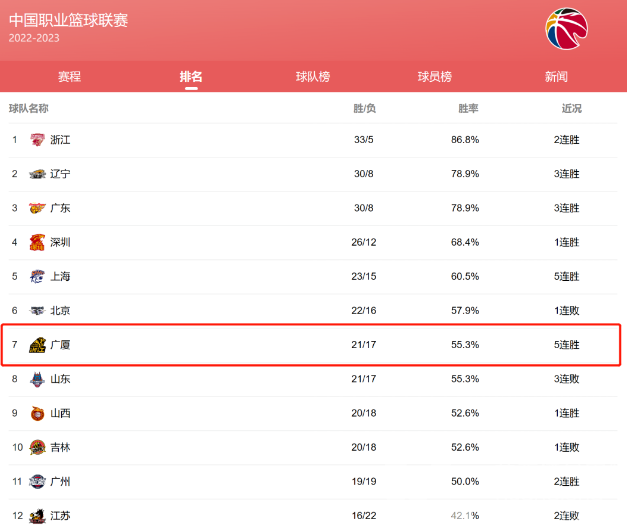This screenshot has height=529, width=627.
Task: Click the 广东 team logo
Action: 37,208
